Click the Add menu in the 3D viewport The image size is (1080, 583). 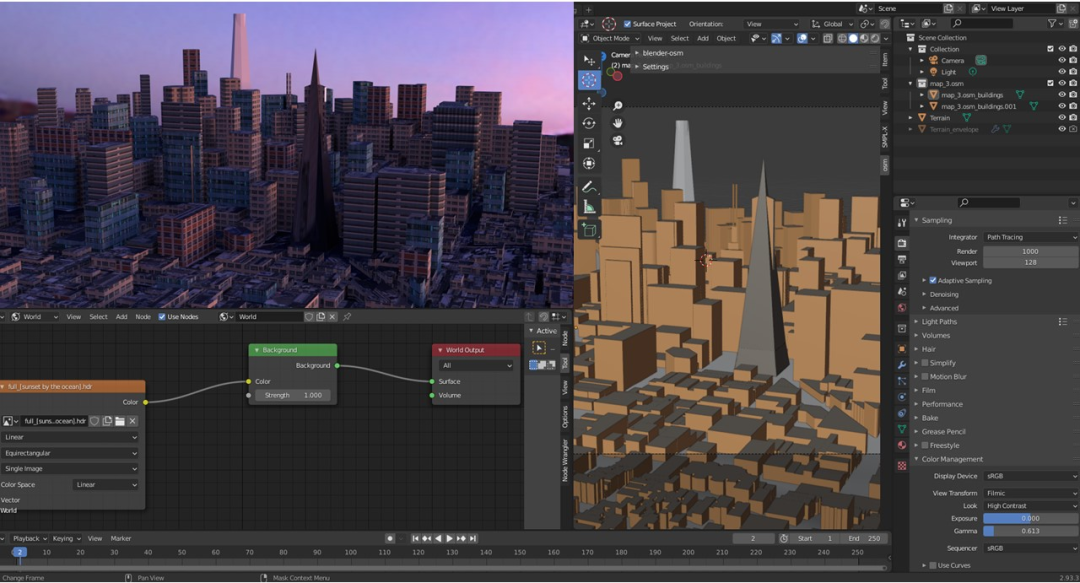(703, 38)
